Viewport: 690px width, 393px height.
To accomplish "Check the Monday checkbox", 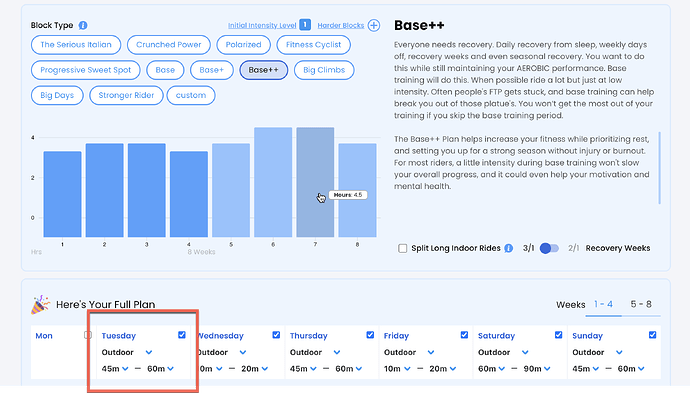I will tap(88, 335).
